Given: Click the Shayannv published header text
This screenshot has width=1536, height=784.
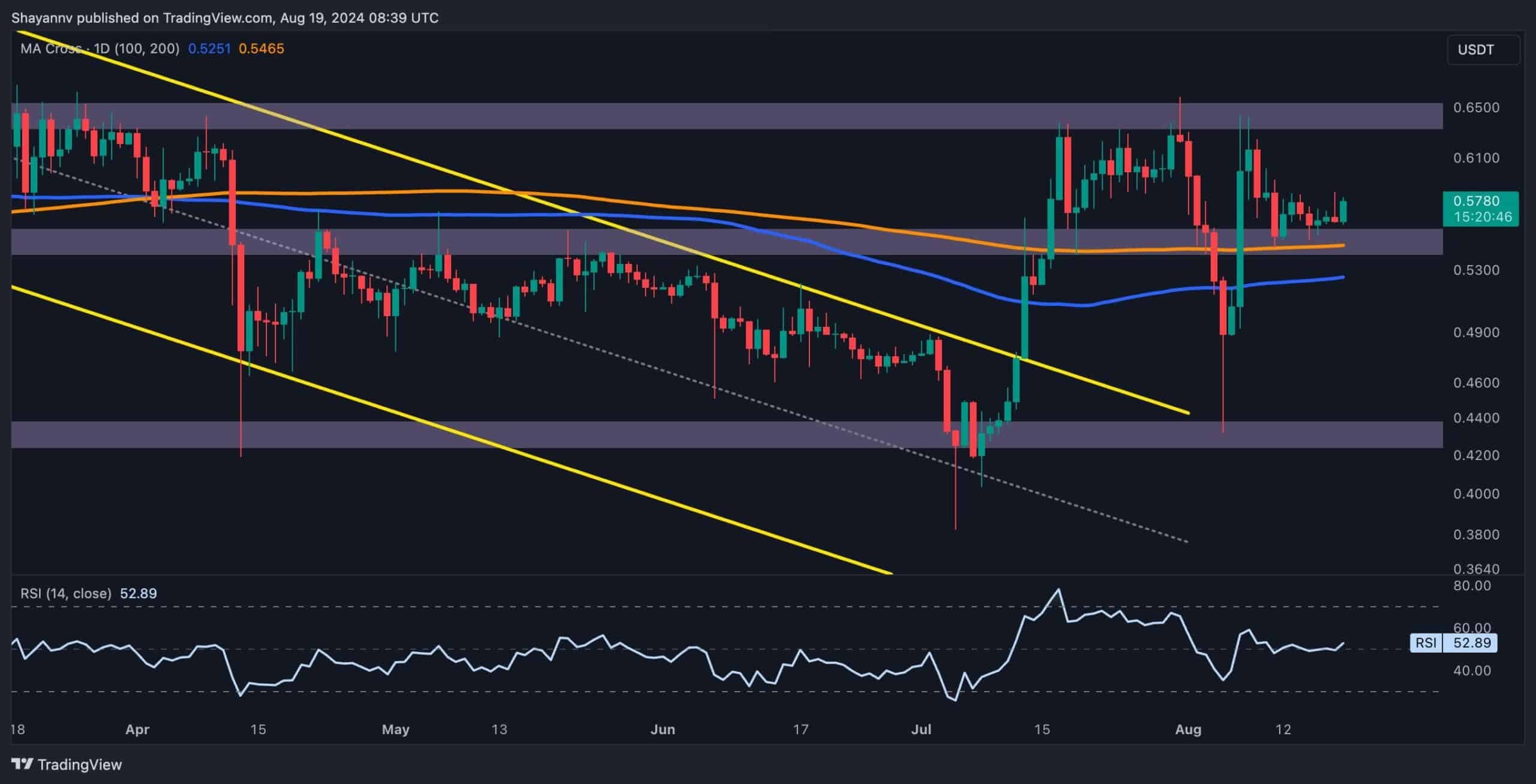Looking at the screenshot, I should [224, 17].
